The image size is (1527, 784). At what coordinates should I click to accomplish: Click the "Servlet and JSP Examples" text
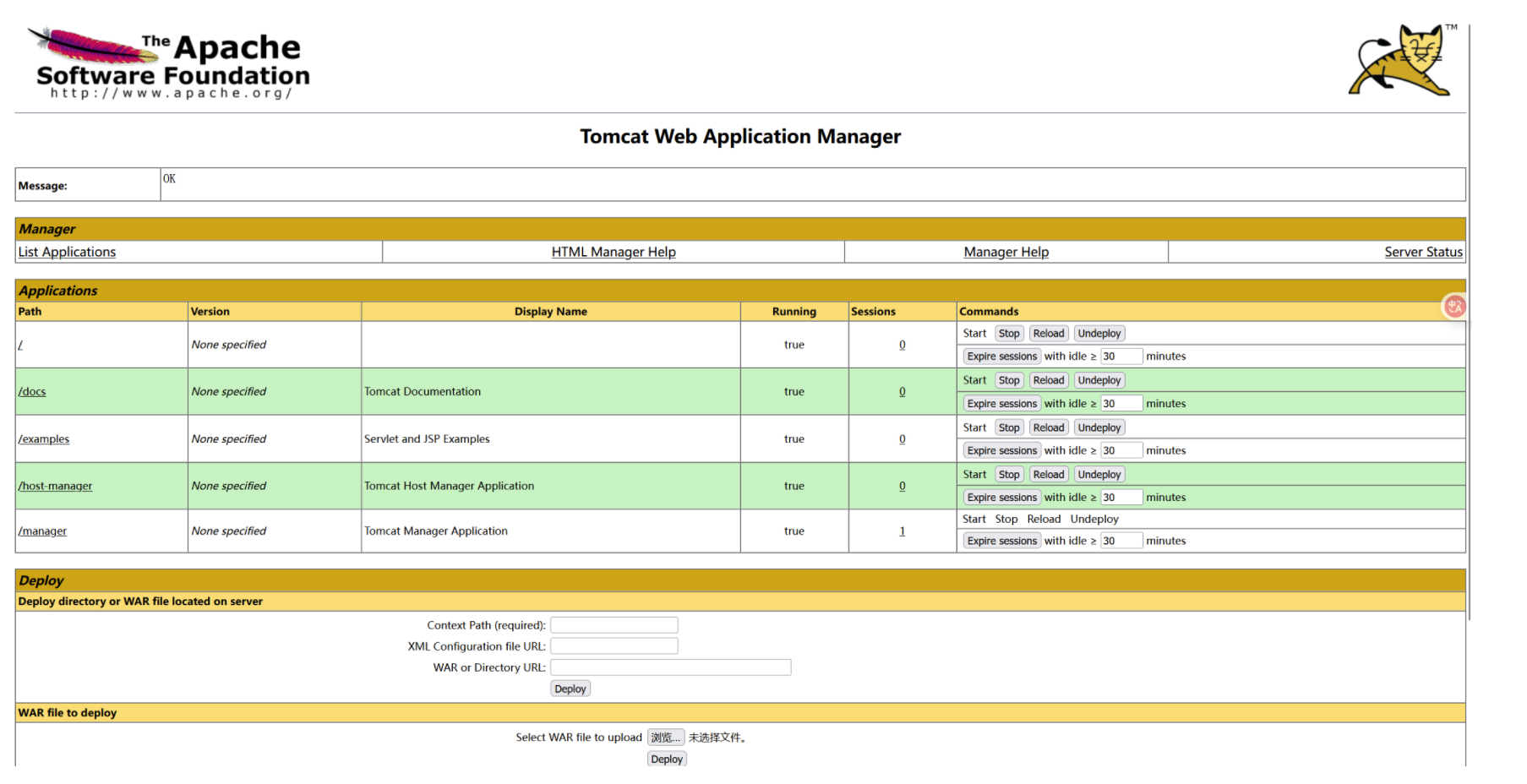coord(427,439)
